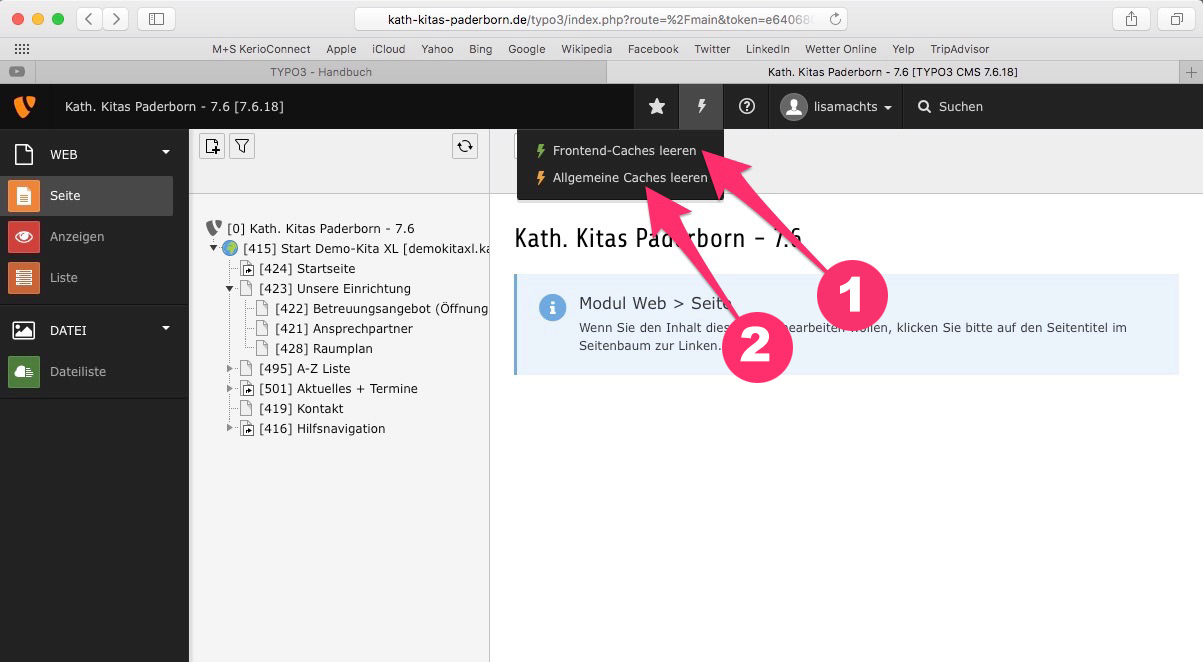Collapse the Unsere Einrichtung tree node
This screenshot has height=662, width=1203.
[230, 288]
